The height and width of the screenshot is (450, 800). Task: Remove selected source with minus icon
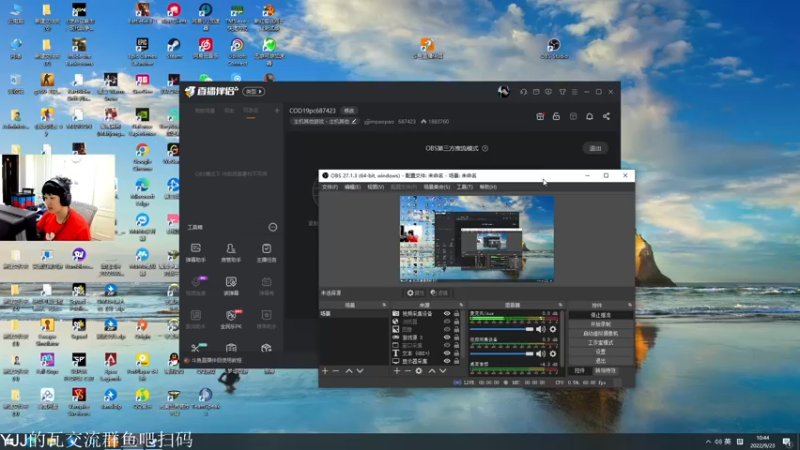tap(408, 371)
